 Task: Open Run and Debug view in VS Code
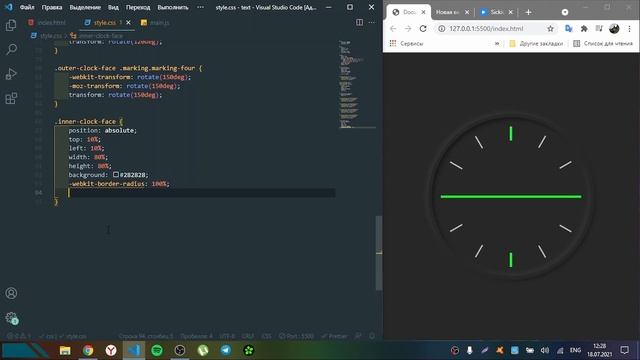[x=11, y=74]
